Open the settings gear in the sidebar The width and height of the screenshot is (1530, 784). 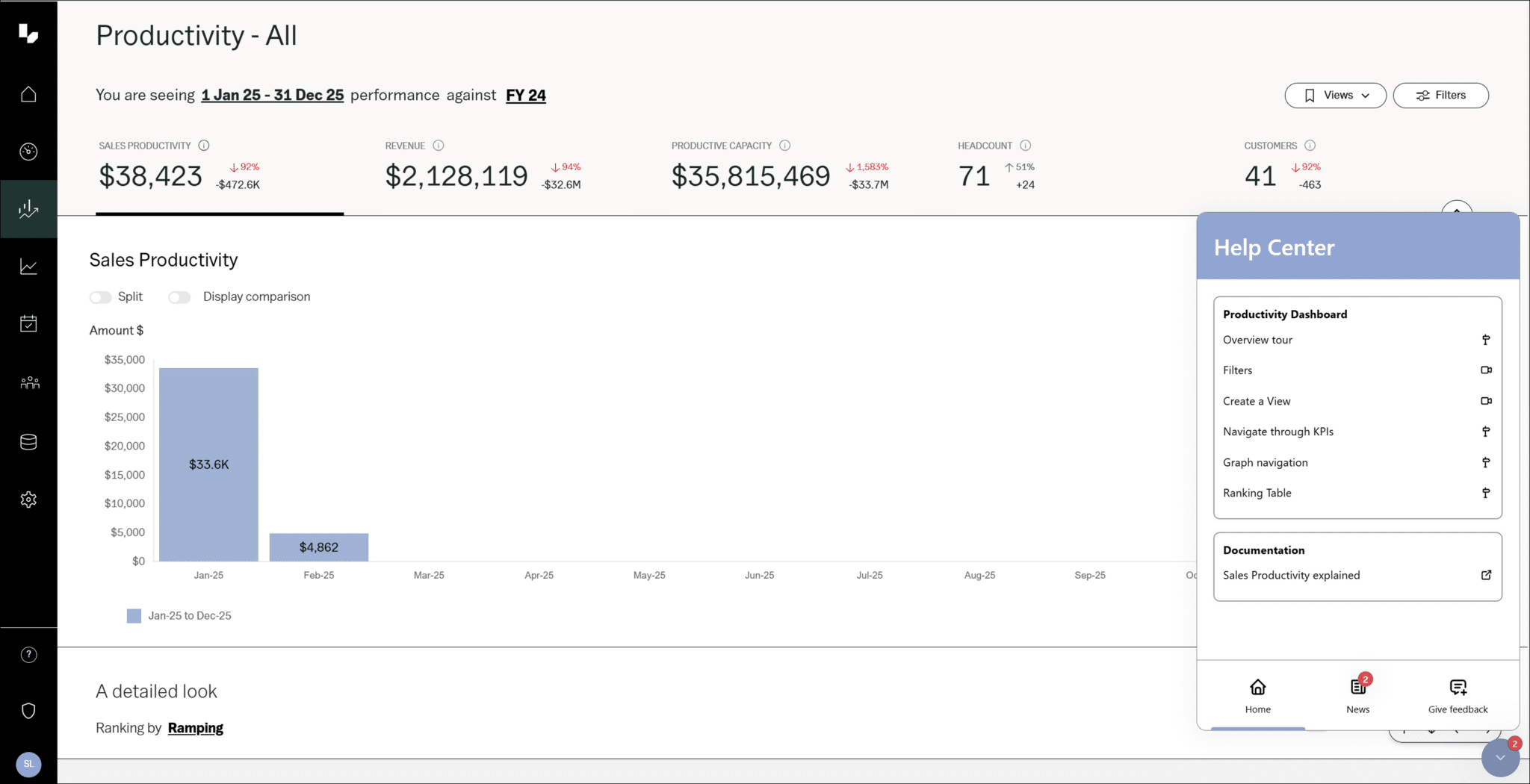(x=28, y=500)
